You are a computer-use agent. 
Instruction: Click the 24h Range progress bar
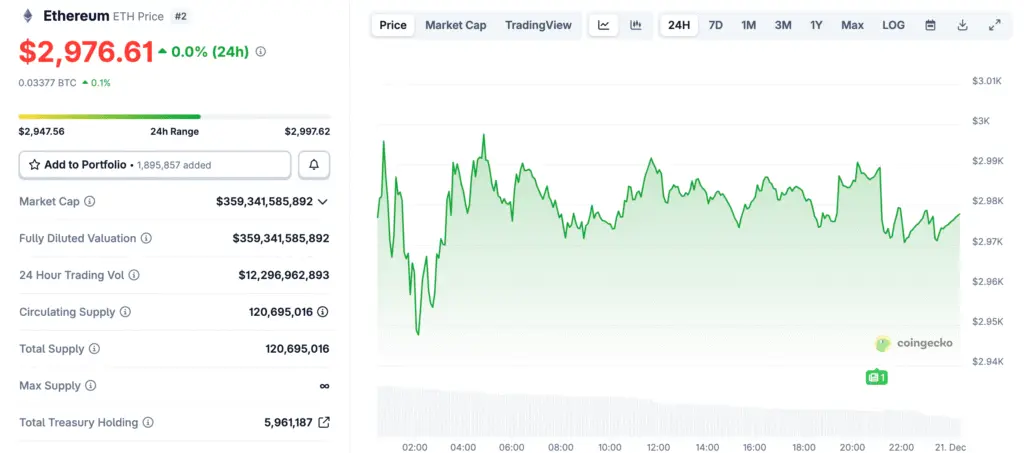174,117
